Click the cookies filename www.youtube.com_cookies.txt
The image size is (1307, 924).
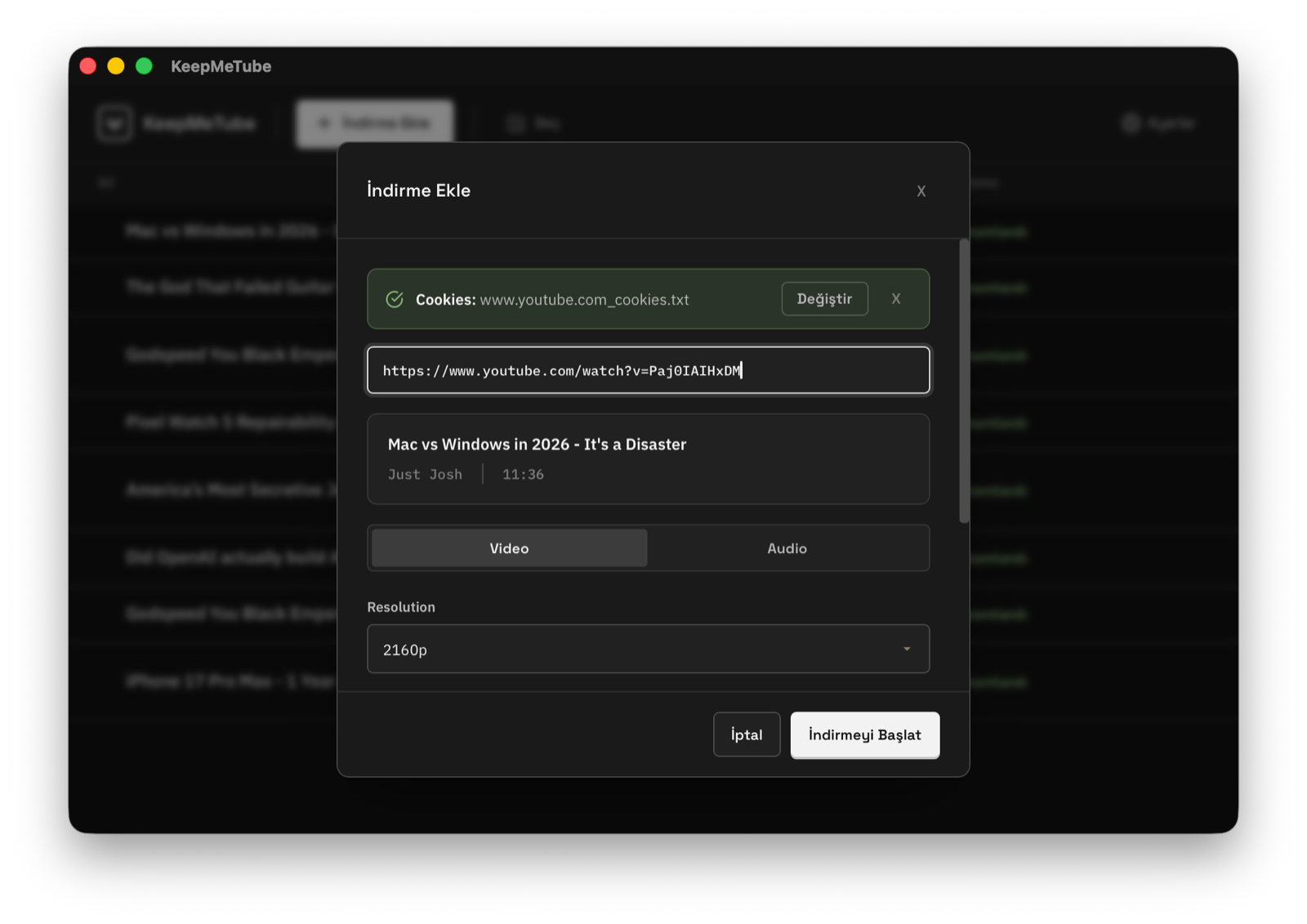584,300
